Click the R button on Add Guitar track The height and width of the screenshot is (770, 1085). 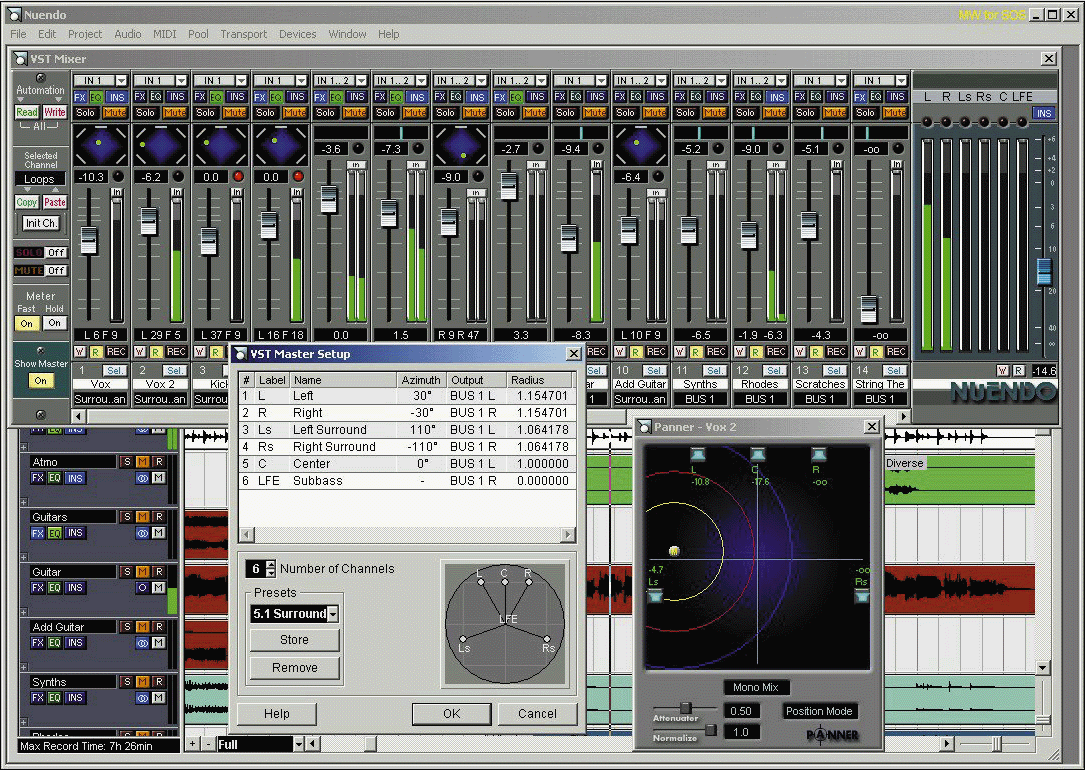[x=158, y=627]
